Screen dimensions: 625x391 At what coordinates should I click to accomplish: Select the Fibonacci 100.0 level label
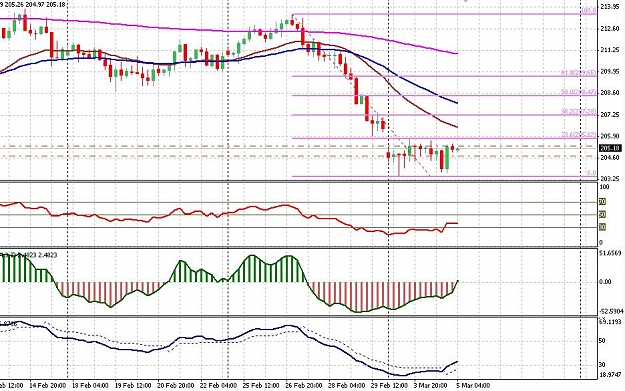point(589,11)
